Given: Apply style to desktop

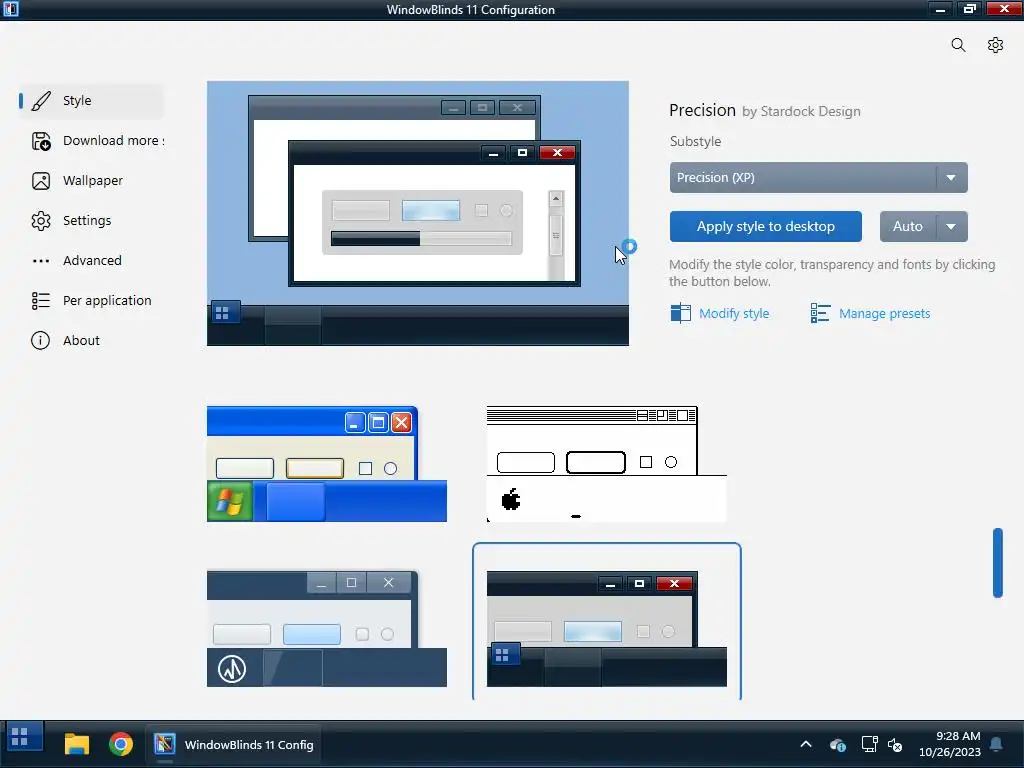Looking at the screenshot, I should click(x=765, y=227).
